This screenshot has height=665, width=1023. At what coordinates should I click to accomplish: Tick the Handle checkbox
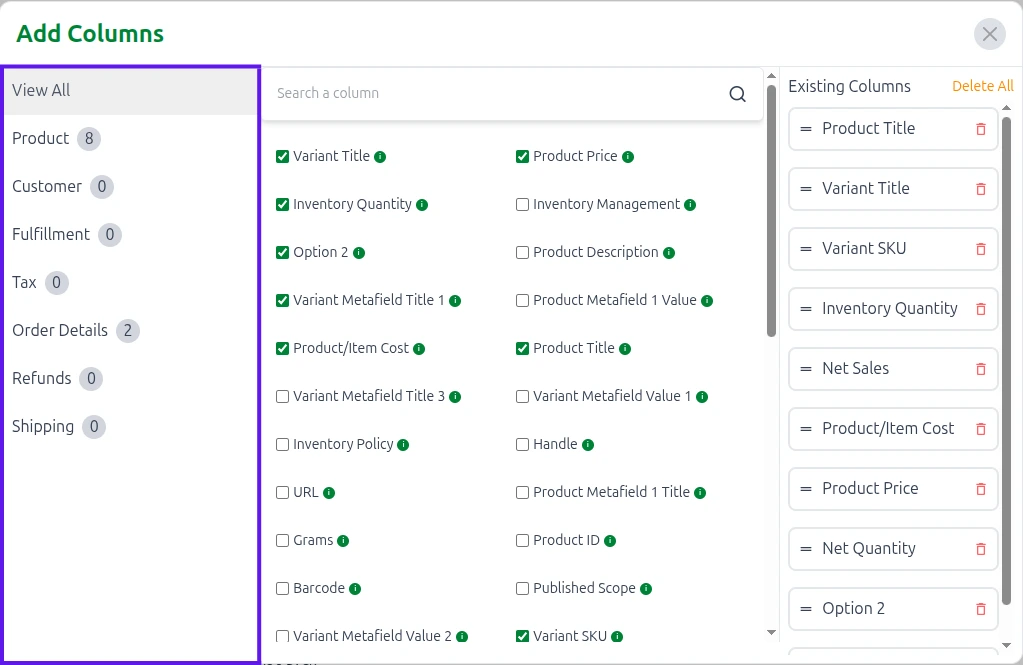point(523,445)
